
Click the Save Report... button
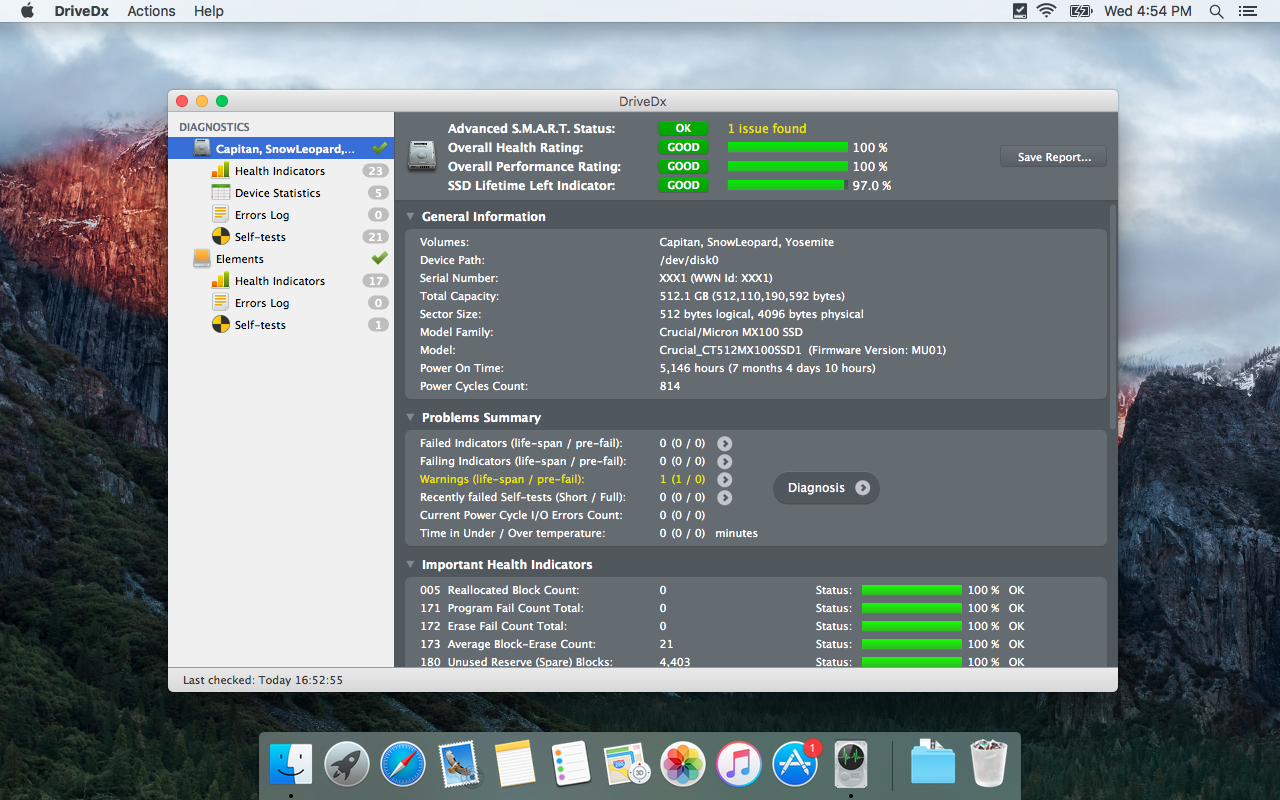click(x=1053, y=157)
